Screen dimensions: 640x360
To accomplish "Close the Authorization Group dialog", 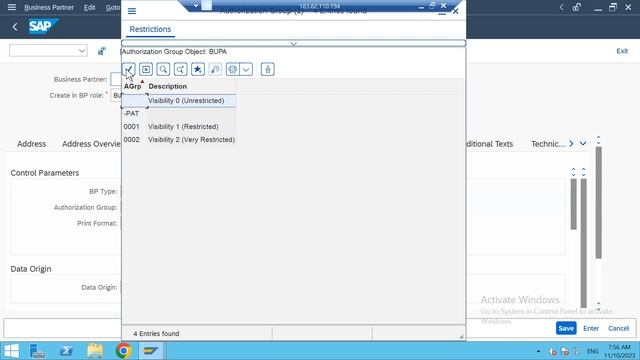I will click(x=456, y=11).
